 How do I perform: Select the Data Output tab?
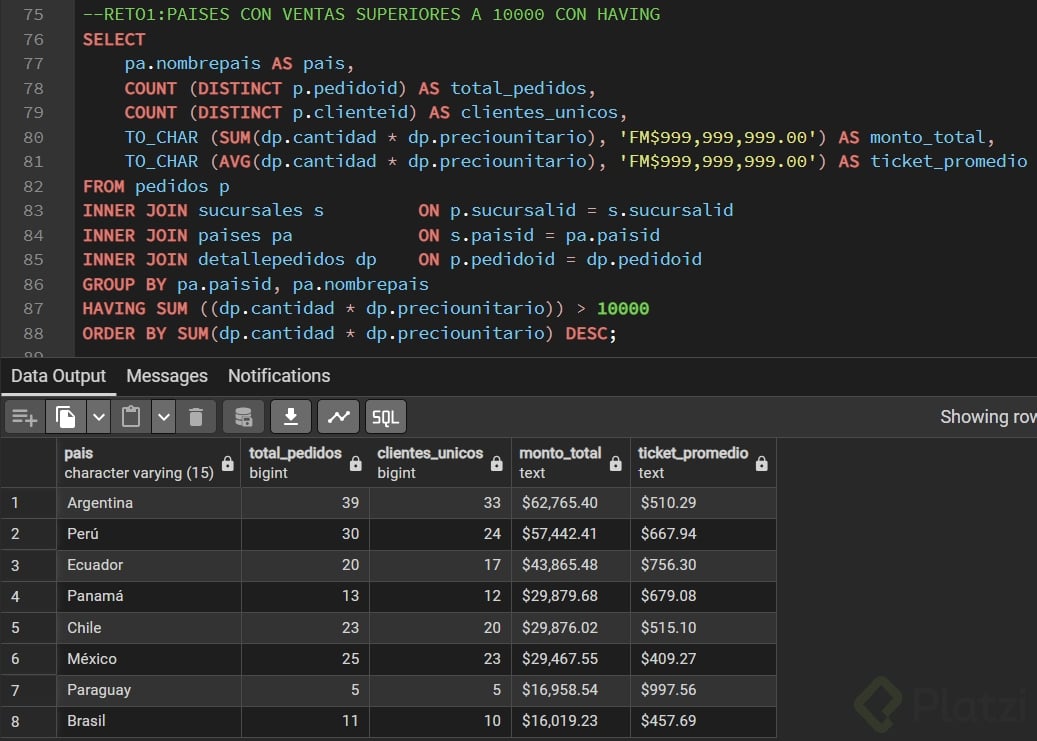click(58, 376)
